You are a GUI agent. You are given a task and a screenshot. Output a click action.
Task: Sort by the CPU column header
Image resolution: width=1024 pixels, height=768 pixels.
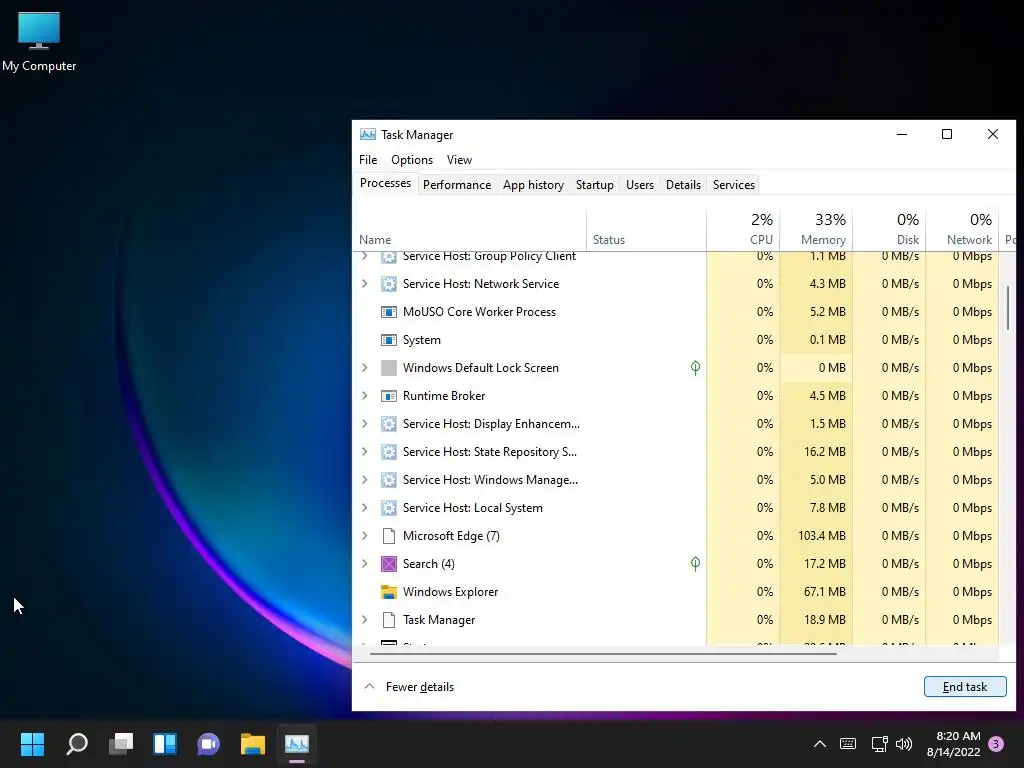(x=743, y=230)
